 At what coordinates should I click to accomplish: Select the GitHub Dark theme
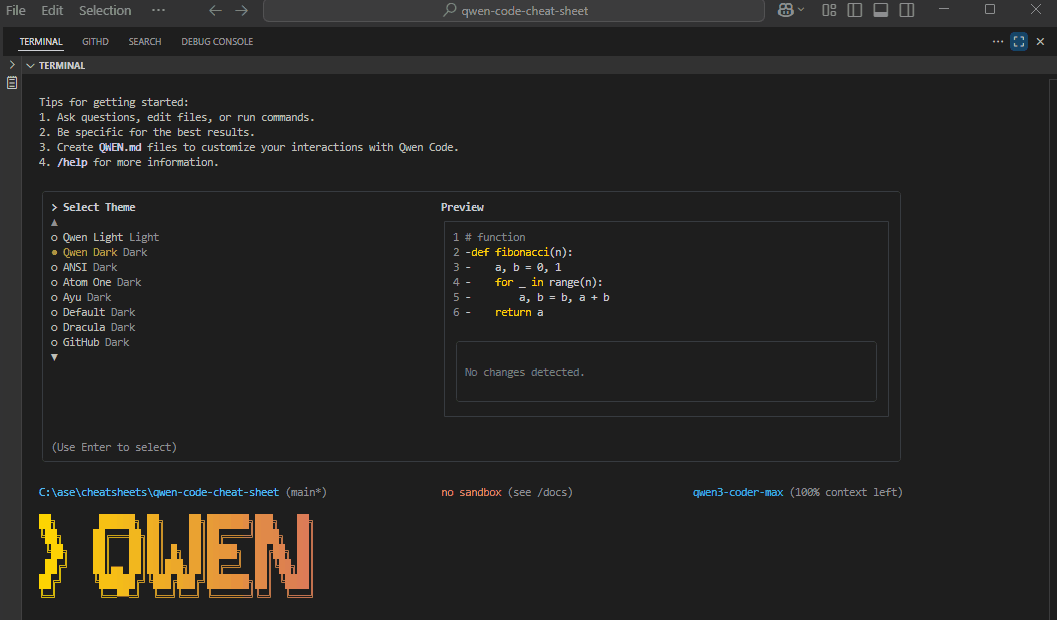point(90,342)
